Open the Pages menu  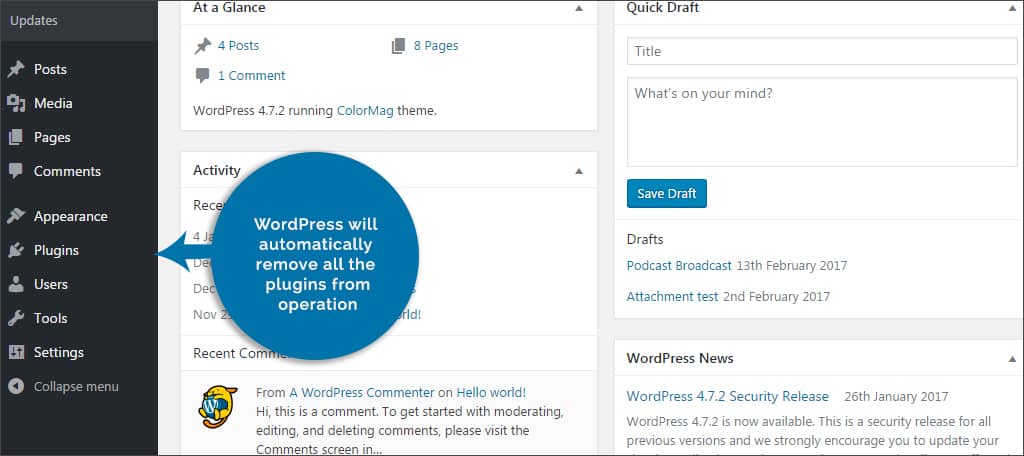pyautogui.click(x=52, y=137)
